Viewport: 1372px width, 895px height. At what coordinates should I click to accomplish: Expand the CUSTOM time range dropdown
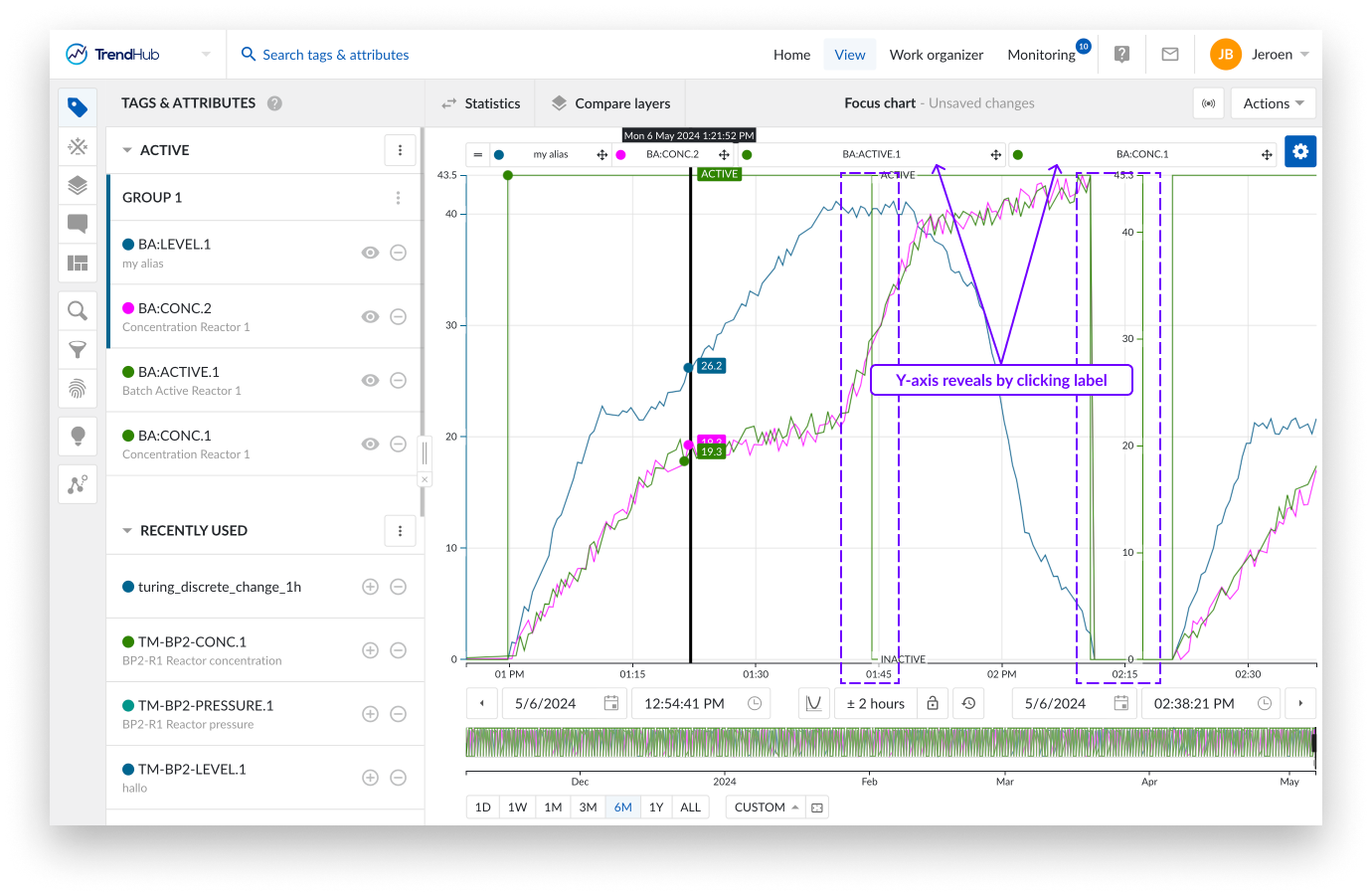click(x=766, y=807)
